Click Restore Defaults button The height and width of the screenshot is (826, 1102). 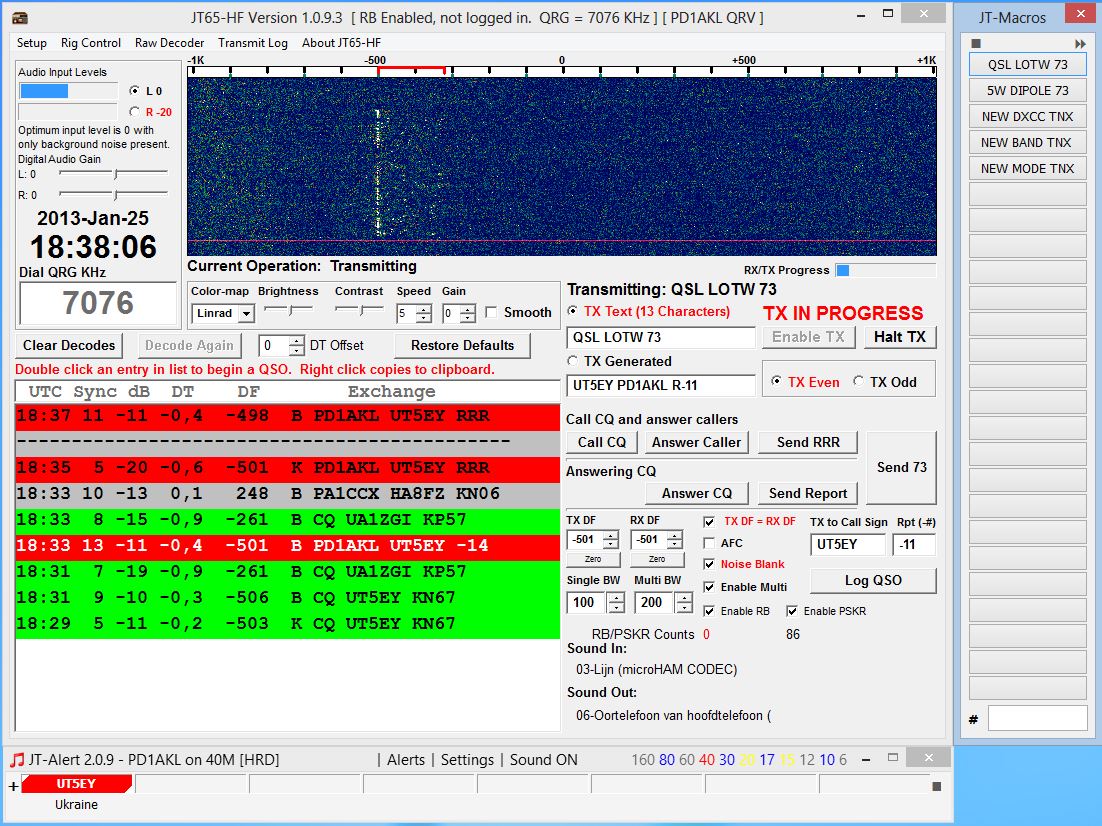pos(462,345)
